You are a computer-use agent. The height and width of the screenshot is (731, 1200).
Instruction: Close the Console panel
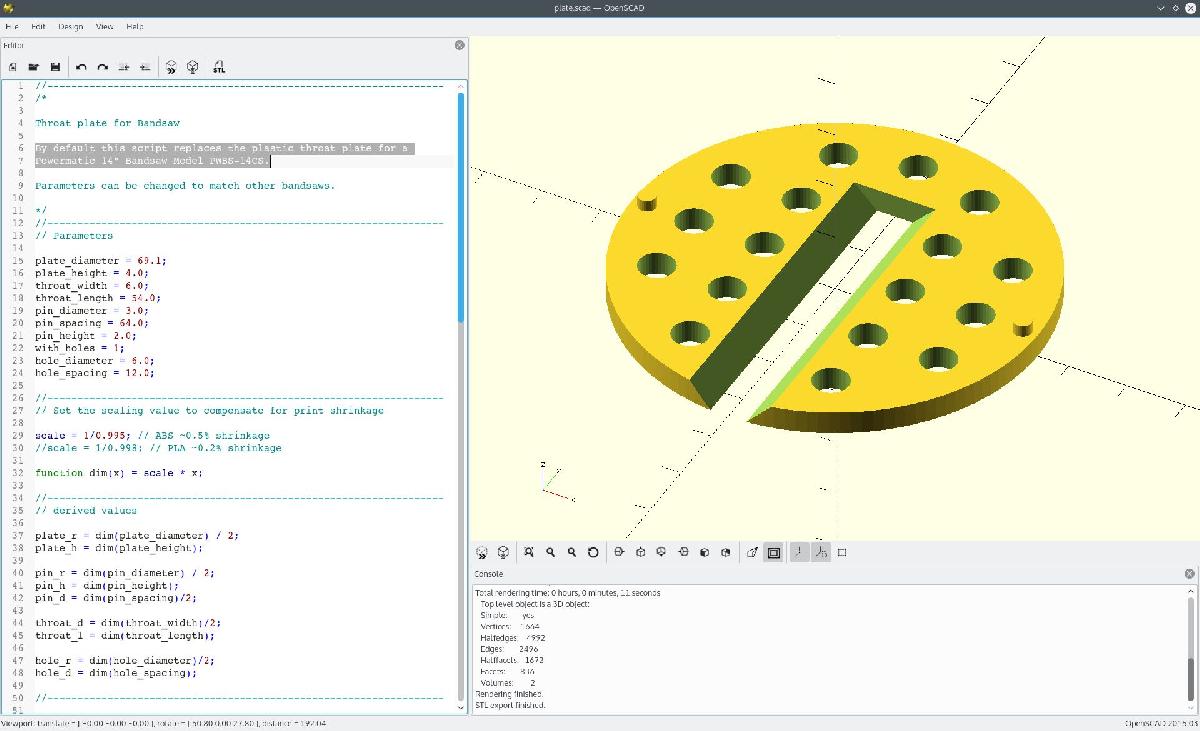tap(1189, 574)
